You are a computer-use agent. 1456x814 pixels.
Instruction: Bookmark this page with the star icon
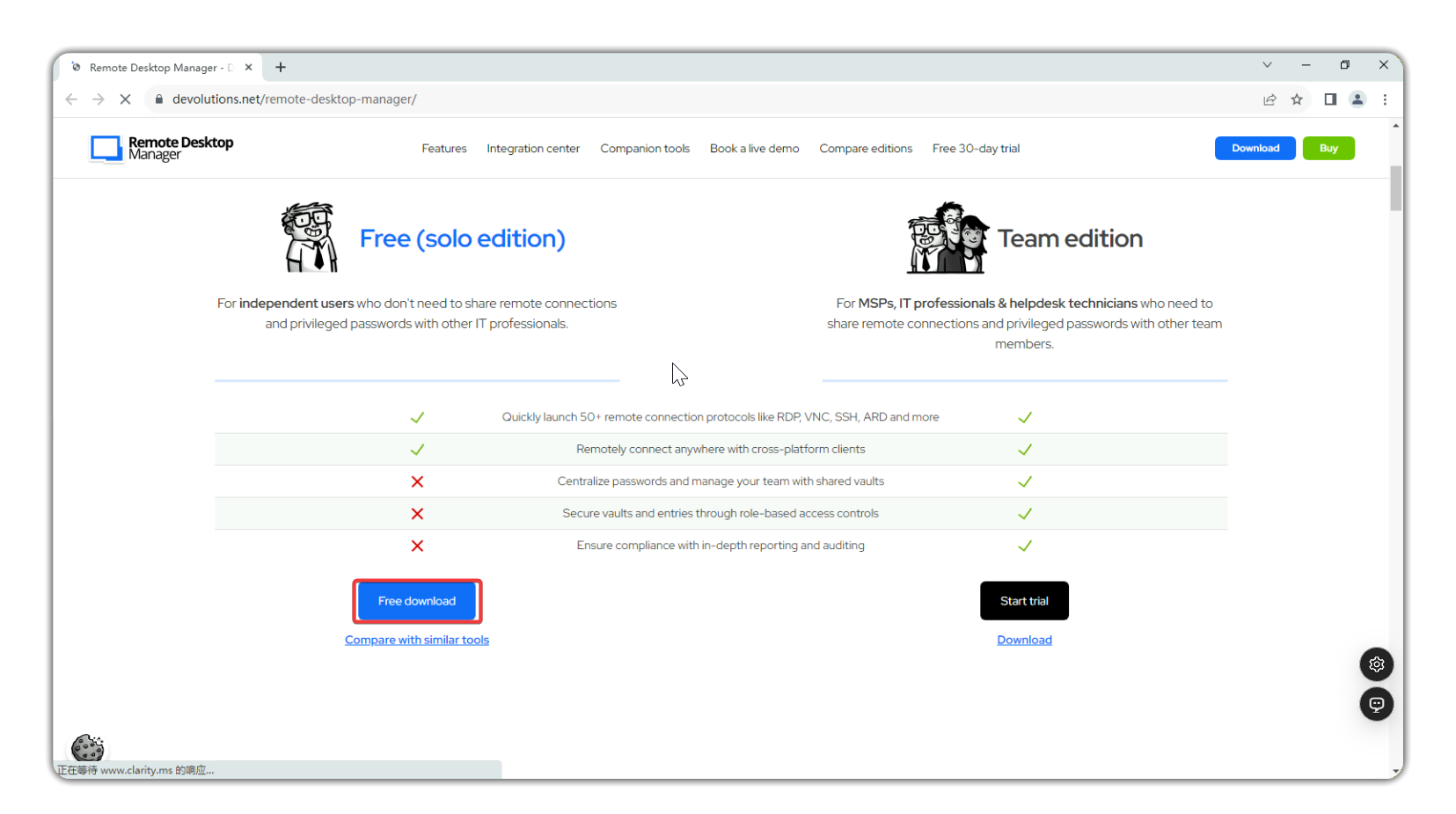1296,99
